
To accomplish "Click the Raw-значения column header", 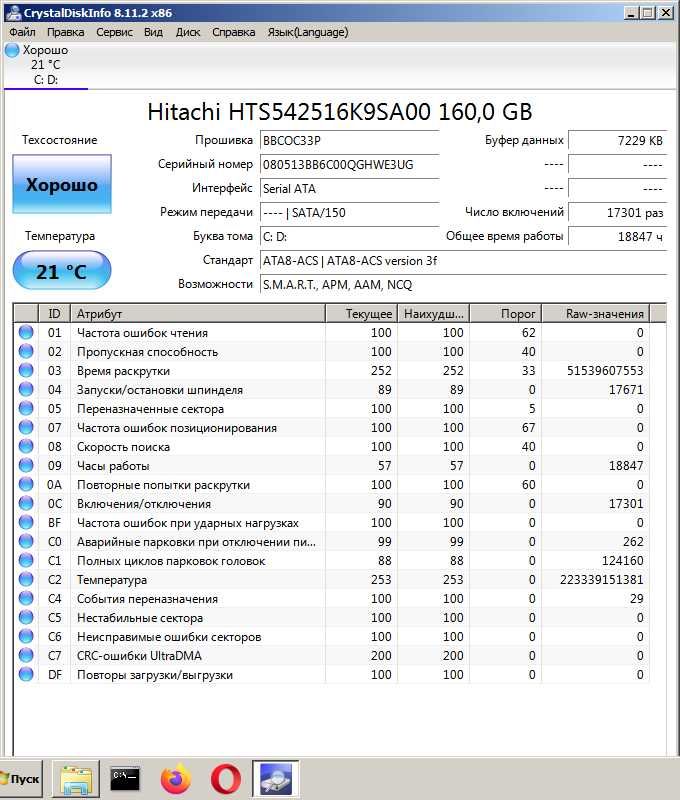I will [x=595, y=313].
